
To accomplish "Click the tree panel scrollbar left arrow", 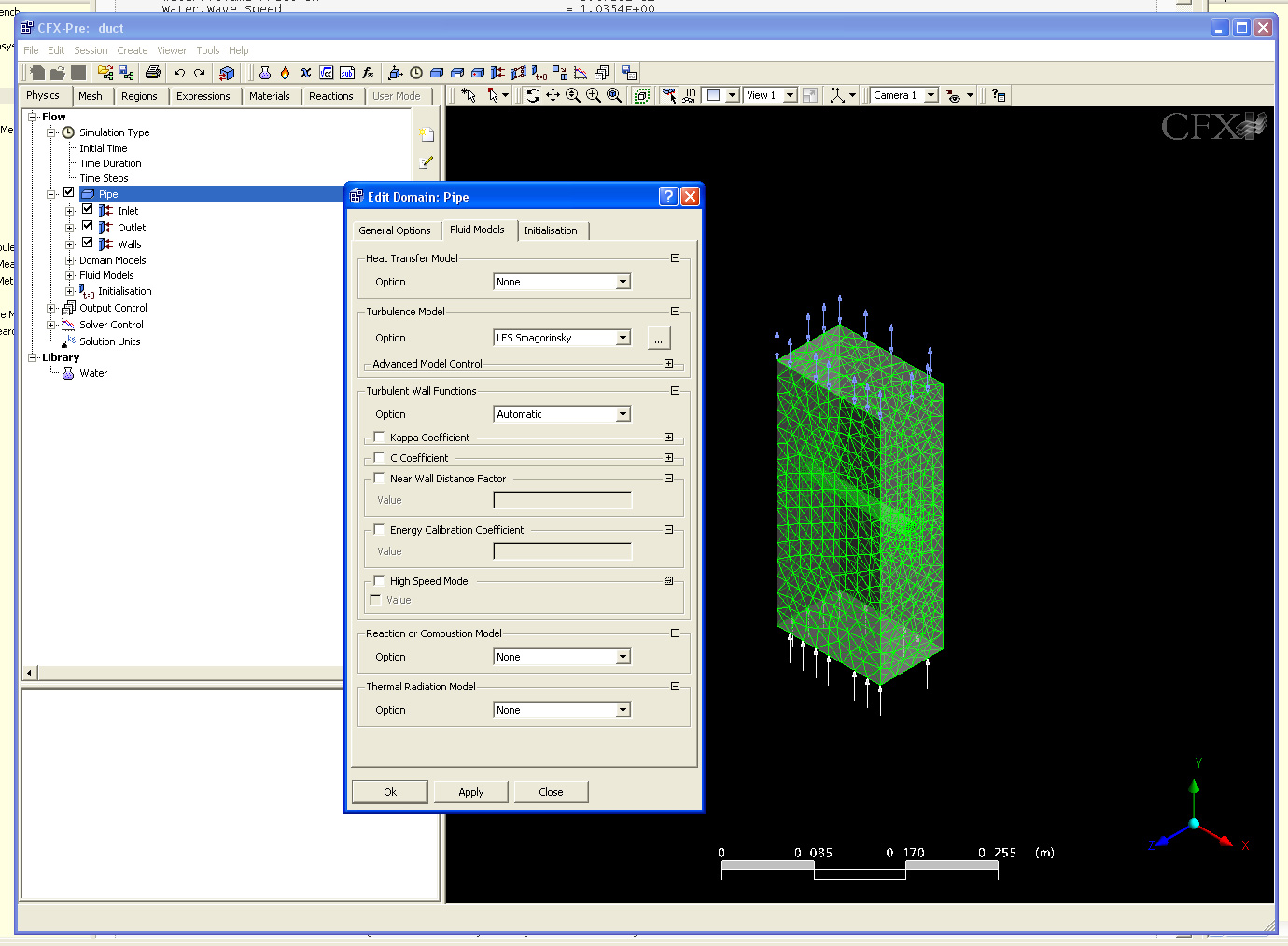I will 30,673.
